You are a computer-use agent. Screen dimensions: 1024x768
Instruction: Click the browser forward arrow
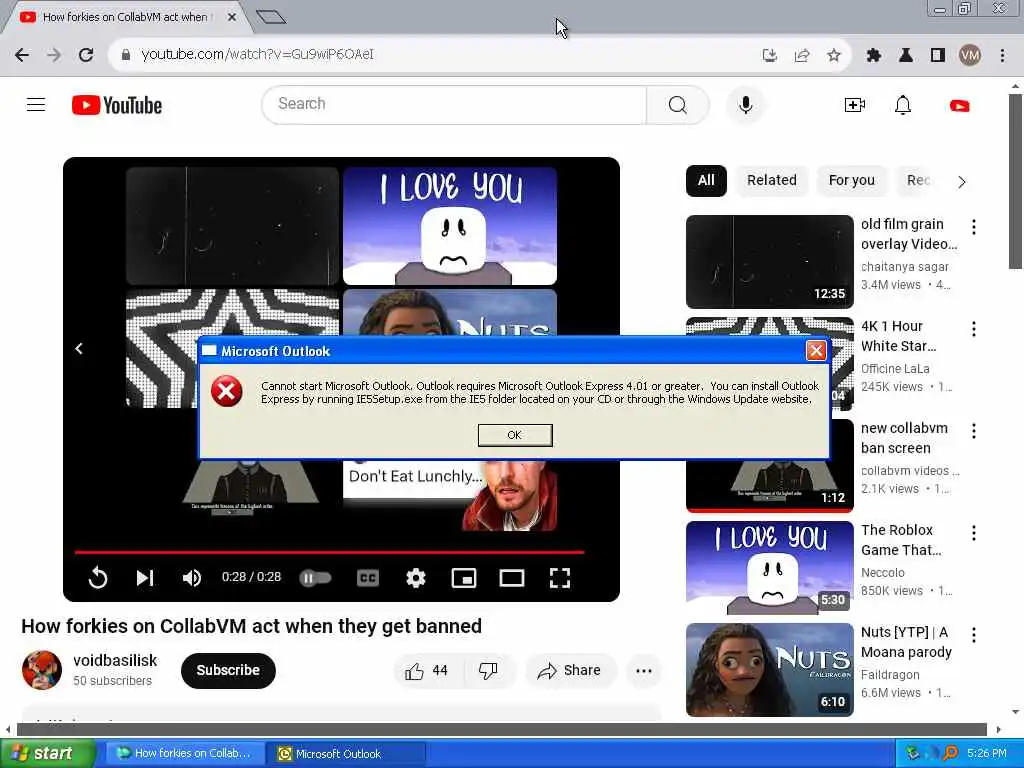click(54, 55)
